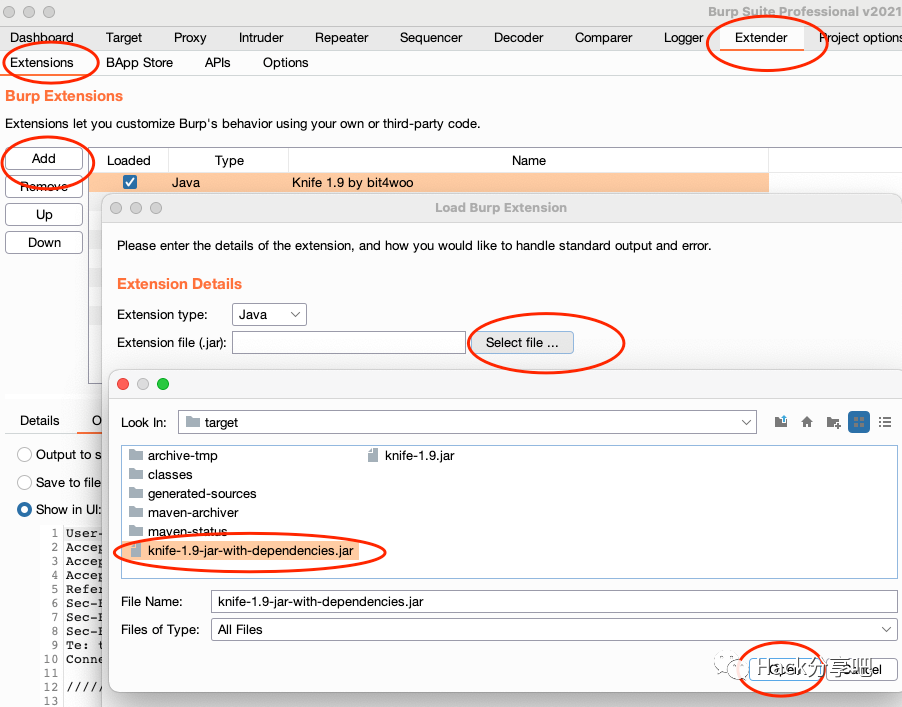902x707 pixels.
Task: Switch file chooser to list view
Action: point(885,422)
